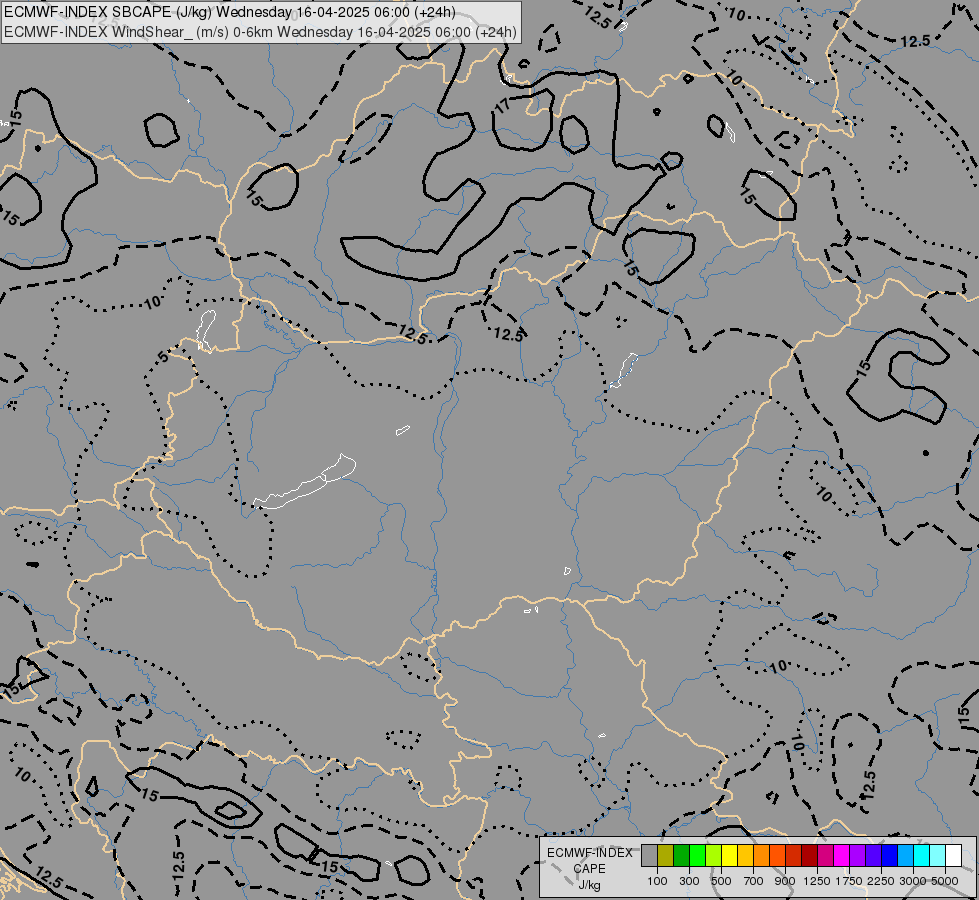Click the 500 value on the legend scale
The image size is (979, 900).
(721, 881)
